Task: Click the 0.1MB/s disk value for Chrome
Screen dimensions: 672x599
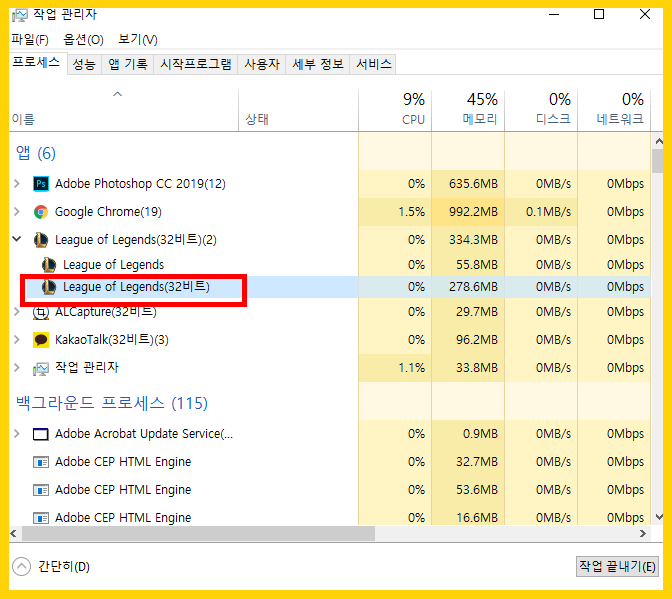Action: click(548, 212)
